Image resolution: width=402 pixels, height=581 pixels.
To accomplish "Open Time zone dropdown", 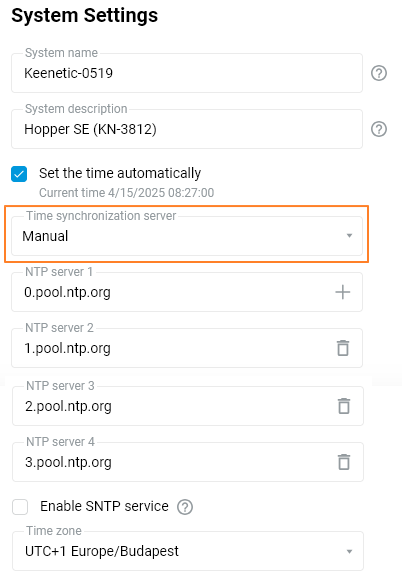I will 188,551.
